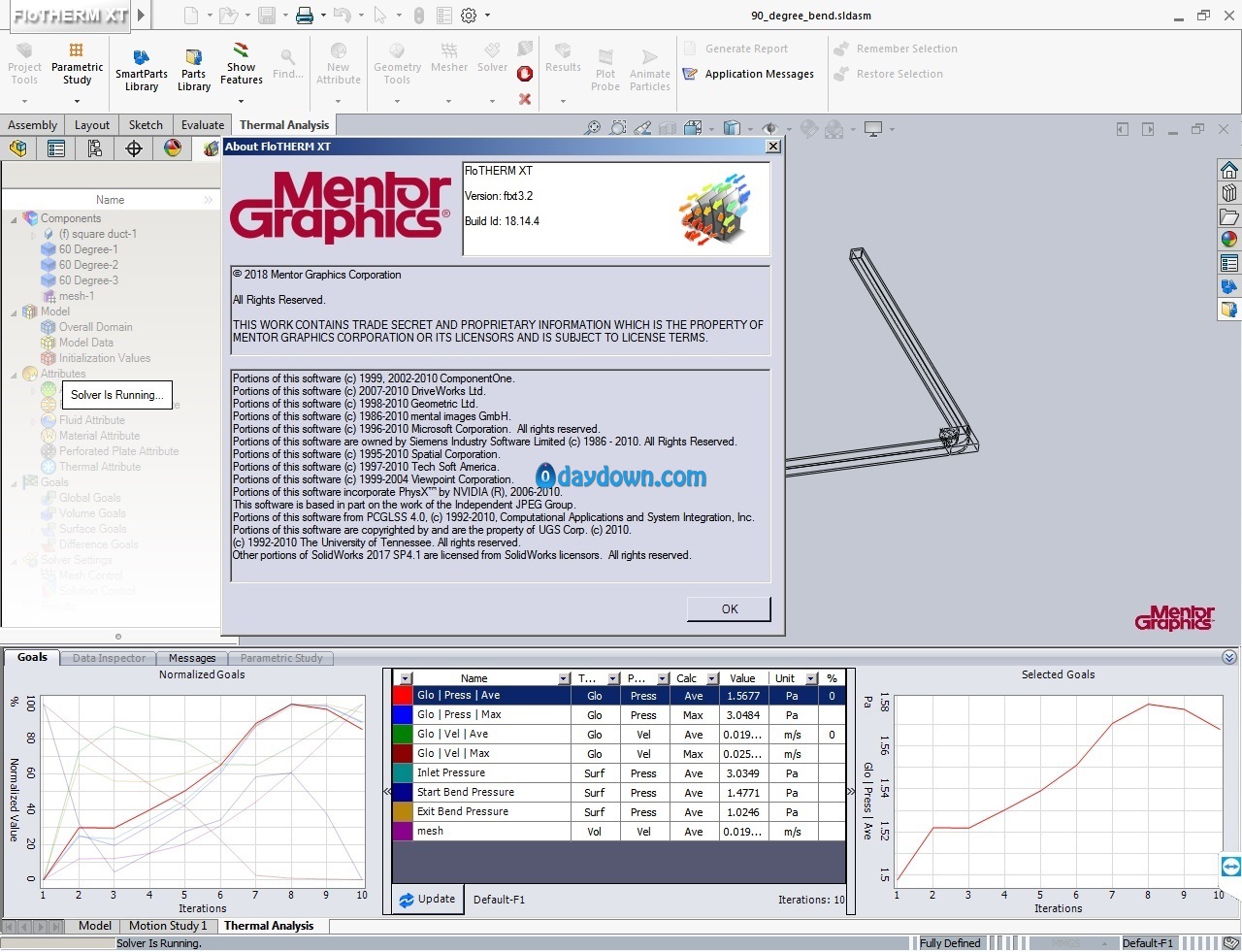1242x952 pixels.
Task: Click the Display Style icon
Action: click(x=732, y=128)
